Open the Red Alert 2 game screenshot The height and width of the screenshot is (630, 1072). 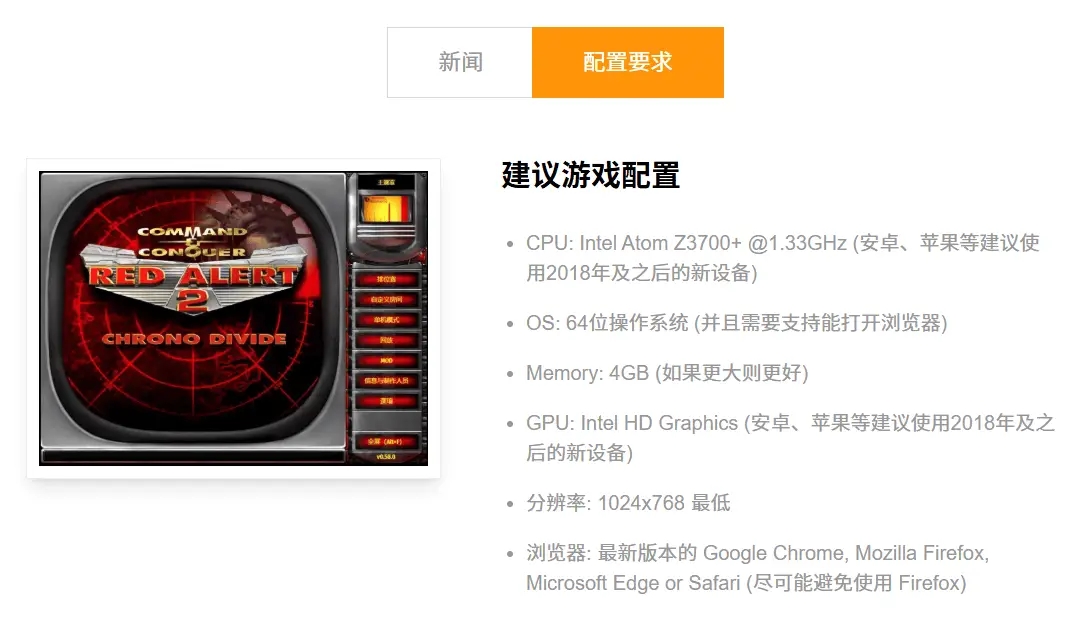click(x=233, y=318)
